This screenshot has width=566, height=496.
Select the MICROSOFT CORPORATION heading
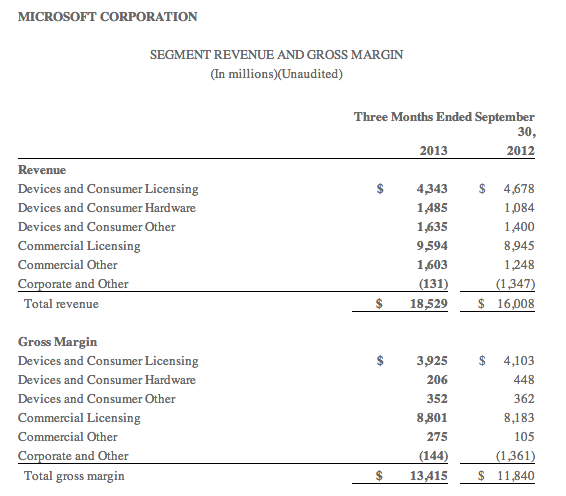(x=108, y=17)
